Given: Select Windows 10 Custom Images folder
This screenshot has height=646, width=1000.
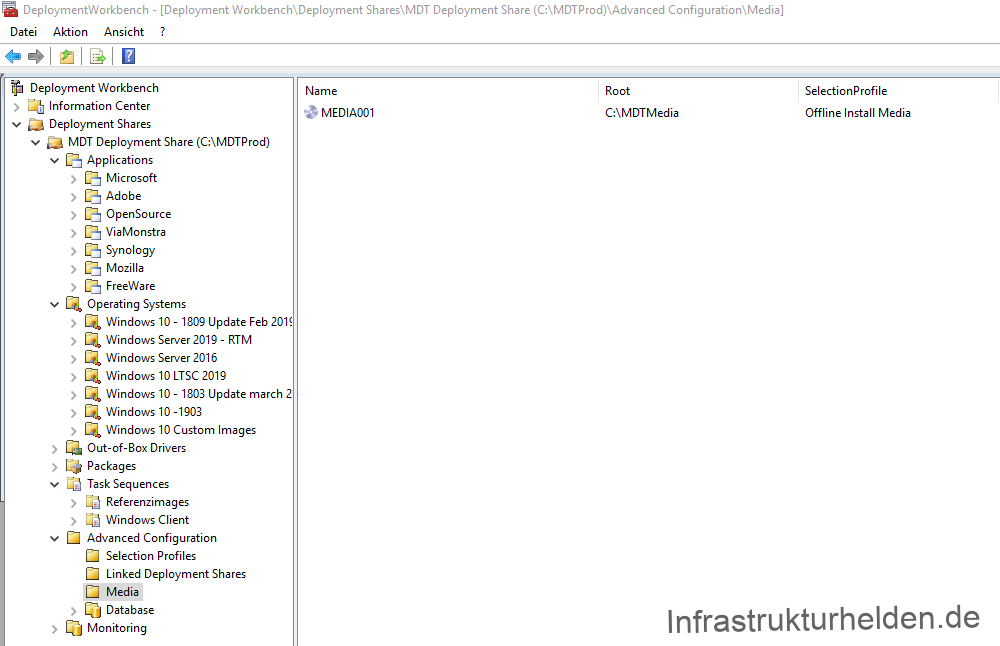Looking at the screenshot, I should tap(180, 430).
